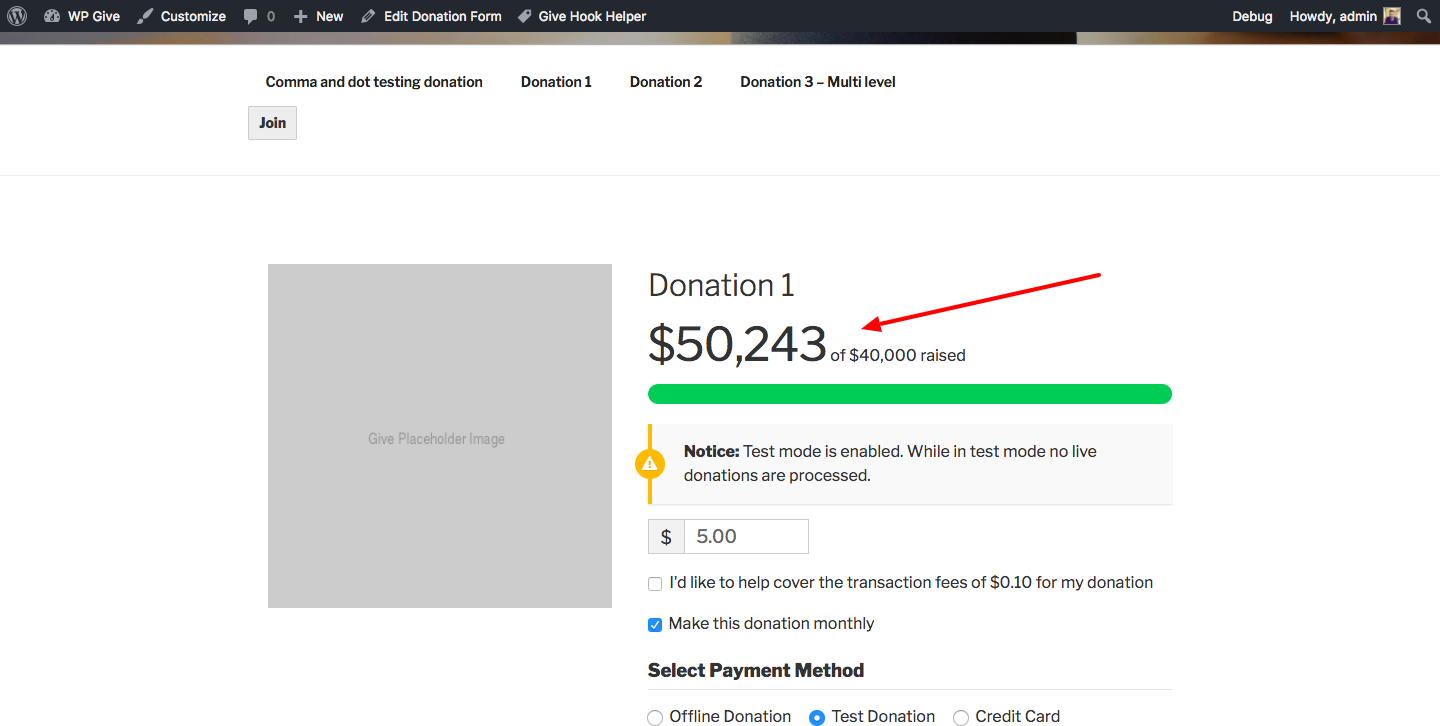Uncheck Make this donation monthly
The width and height of the screenshot is (1440, 726).
point(655,624)
